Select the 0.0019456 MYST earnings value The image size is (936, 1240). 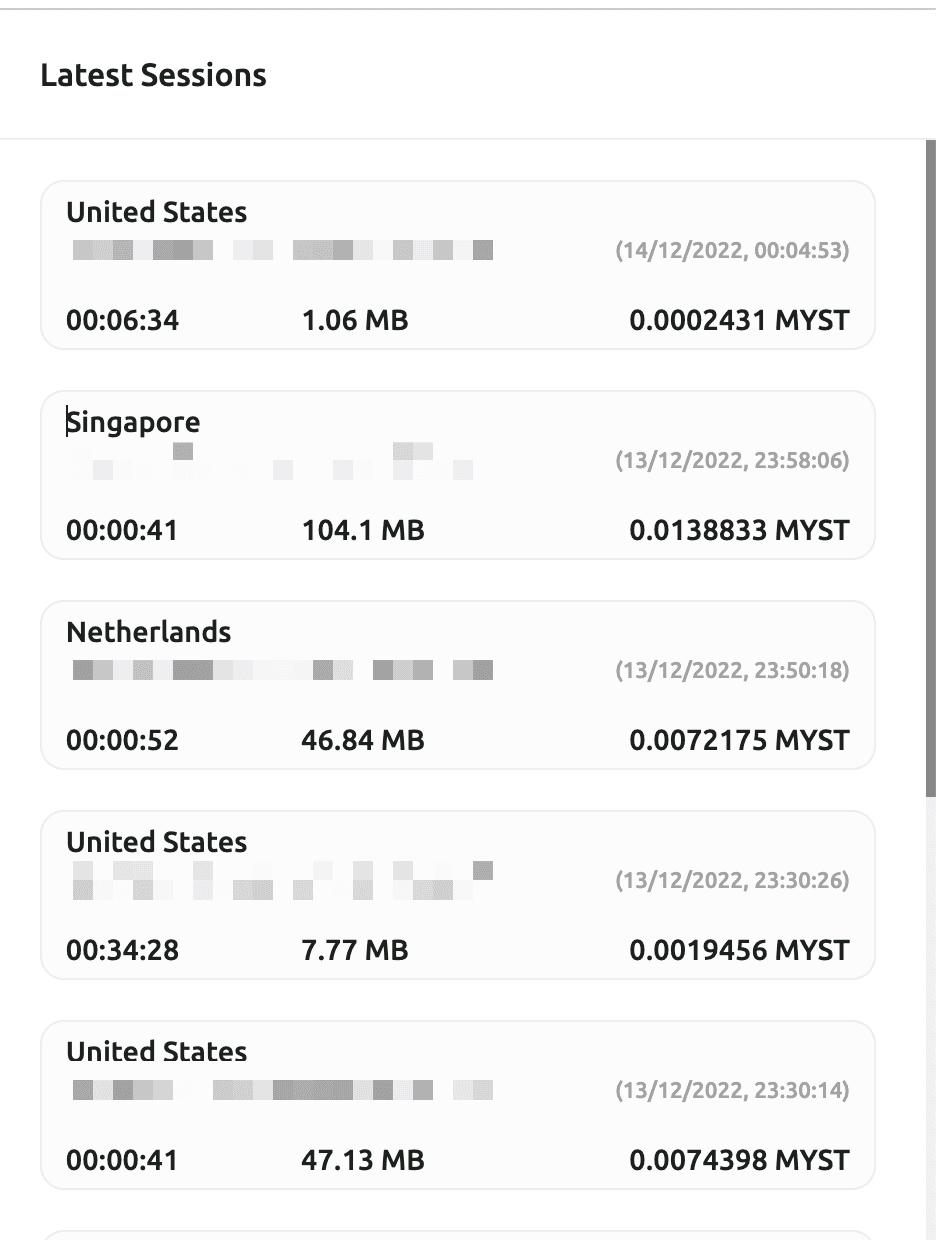pyautogui.click(x=738, y=950)
